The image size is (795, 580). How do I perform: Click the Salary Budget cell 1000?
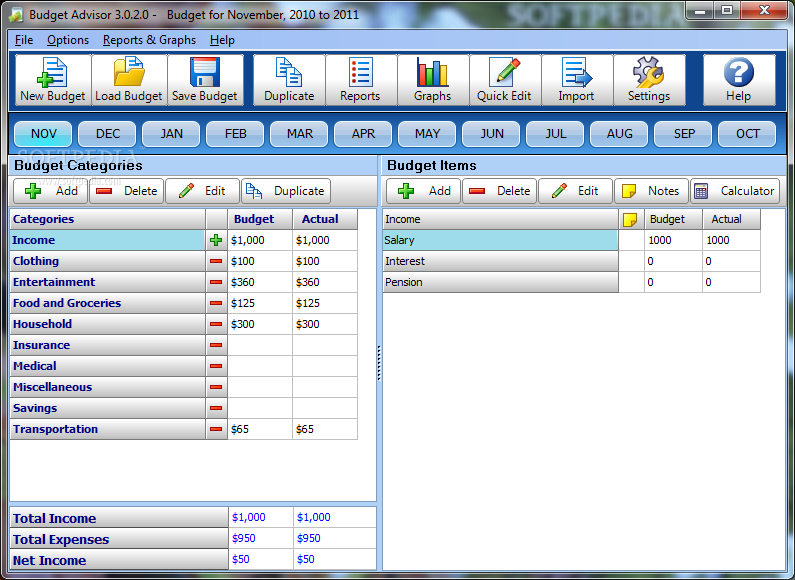(673, 240)
